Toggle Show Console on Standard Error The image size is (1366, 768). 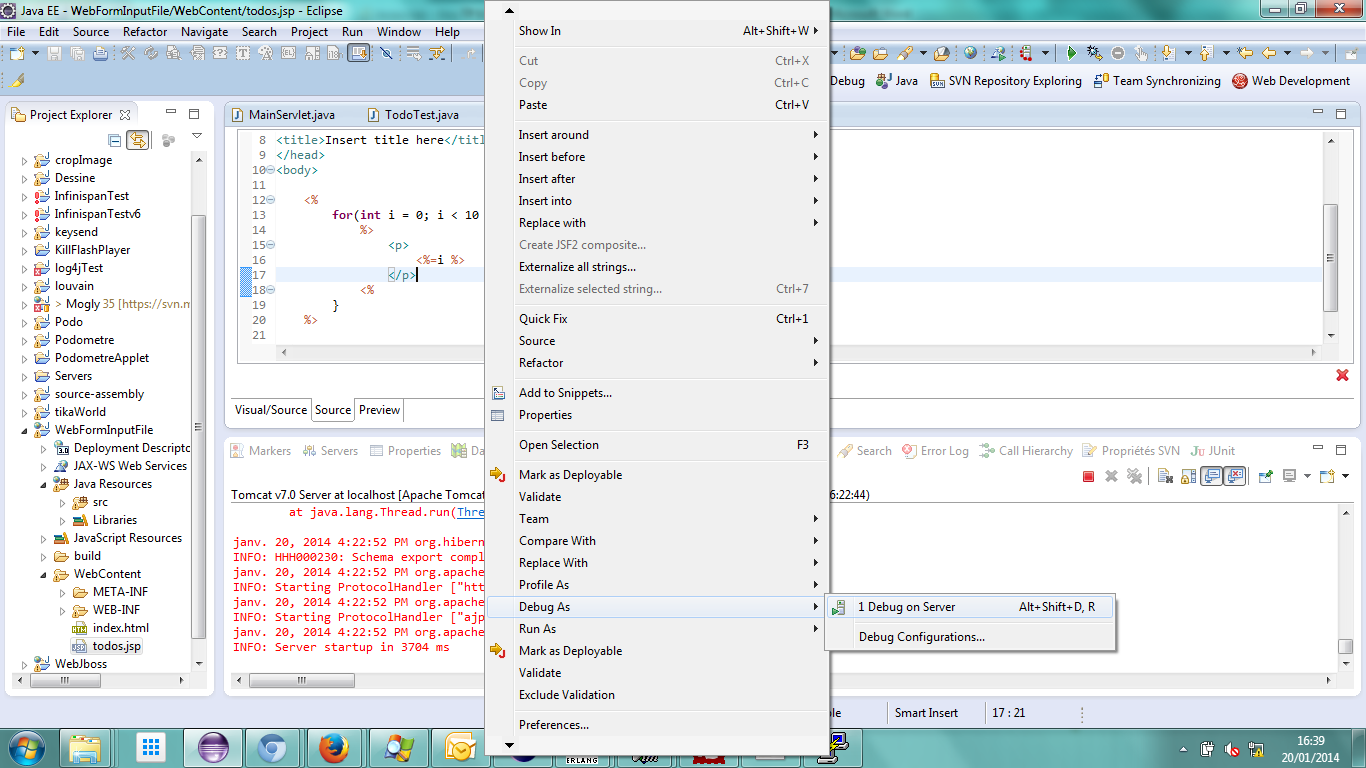[x=1234, y=476]
